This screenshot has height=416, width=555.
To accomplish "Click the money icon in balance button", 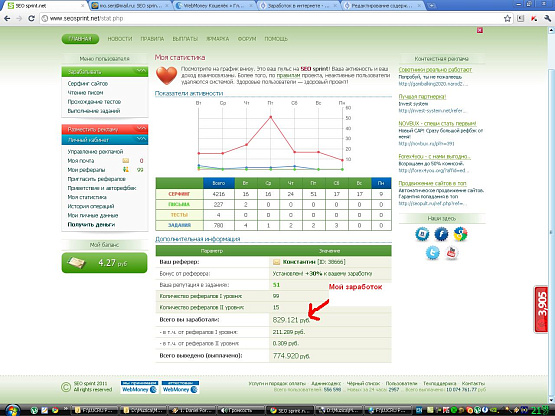I will (77, 263).
